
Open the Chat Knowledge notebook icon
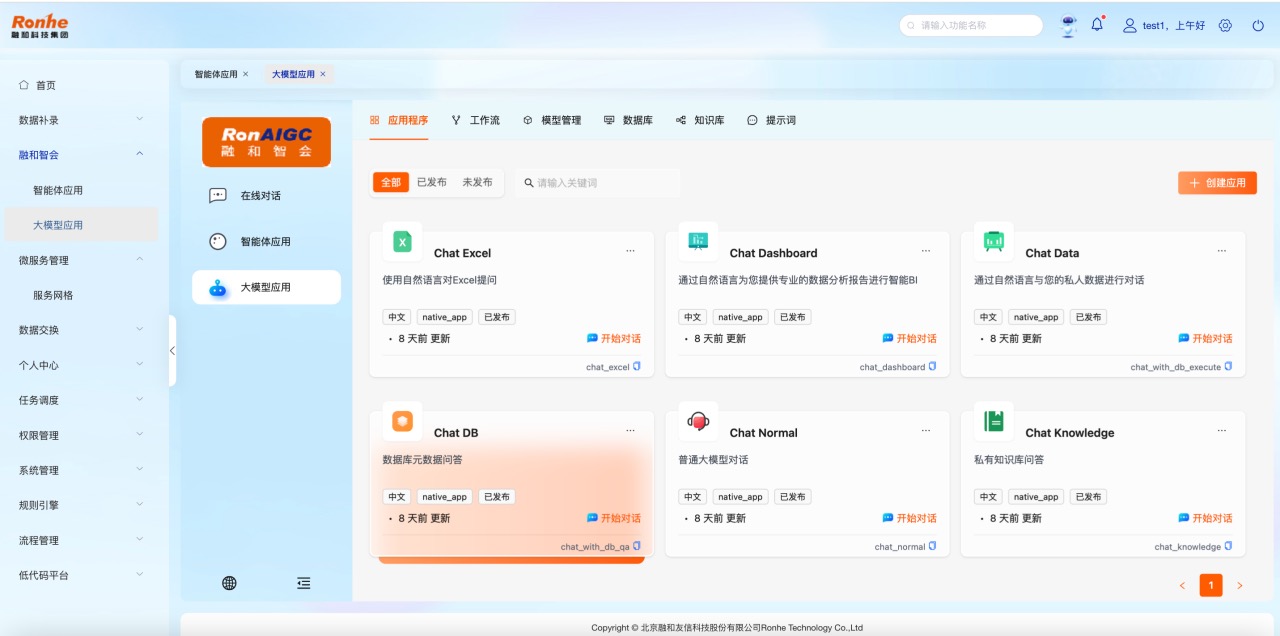pyautogui.click(x=993, y=421)
